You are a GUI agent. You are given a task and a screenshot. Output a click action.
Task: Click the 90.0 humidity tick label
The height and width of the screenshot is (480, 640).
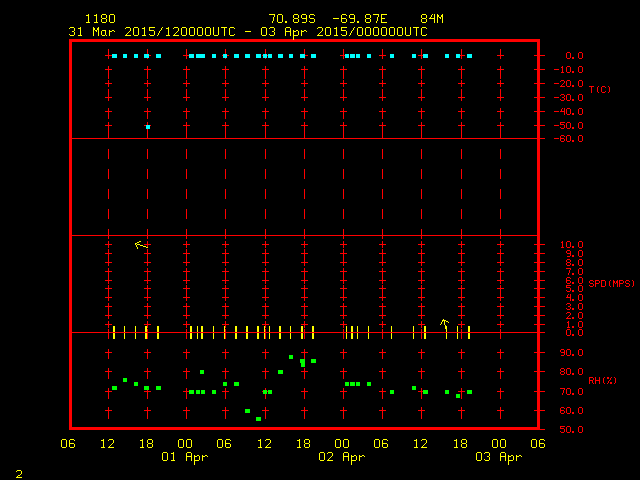tap(572, 353)
